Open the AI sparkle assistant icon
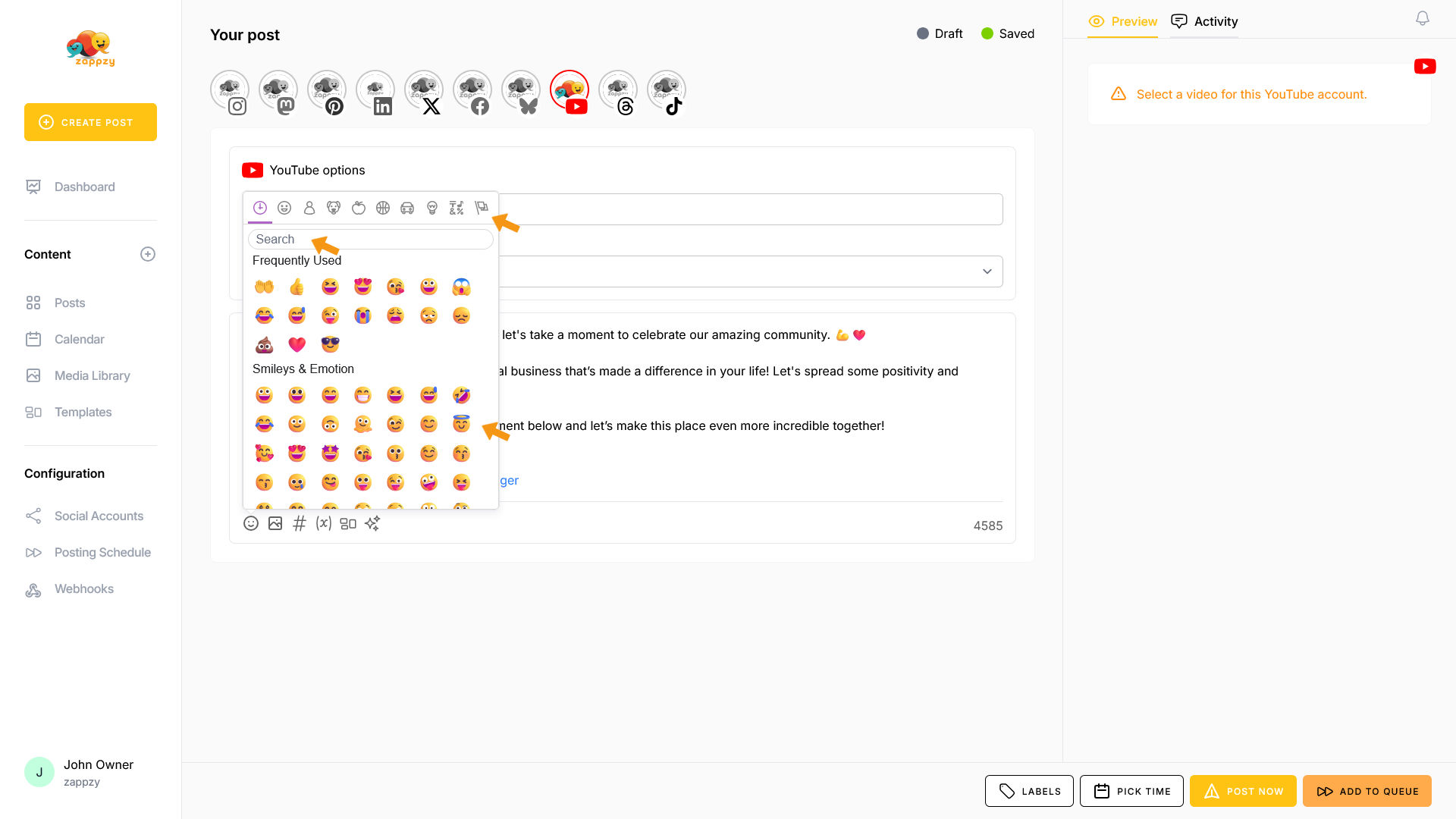This screenshot has width=1456, height=819. (x=372, y=524)
